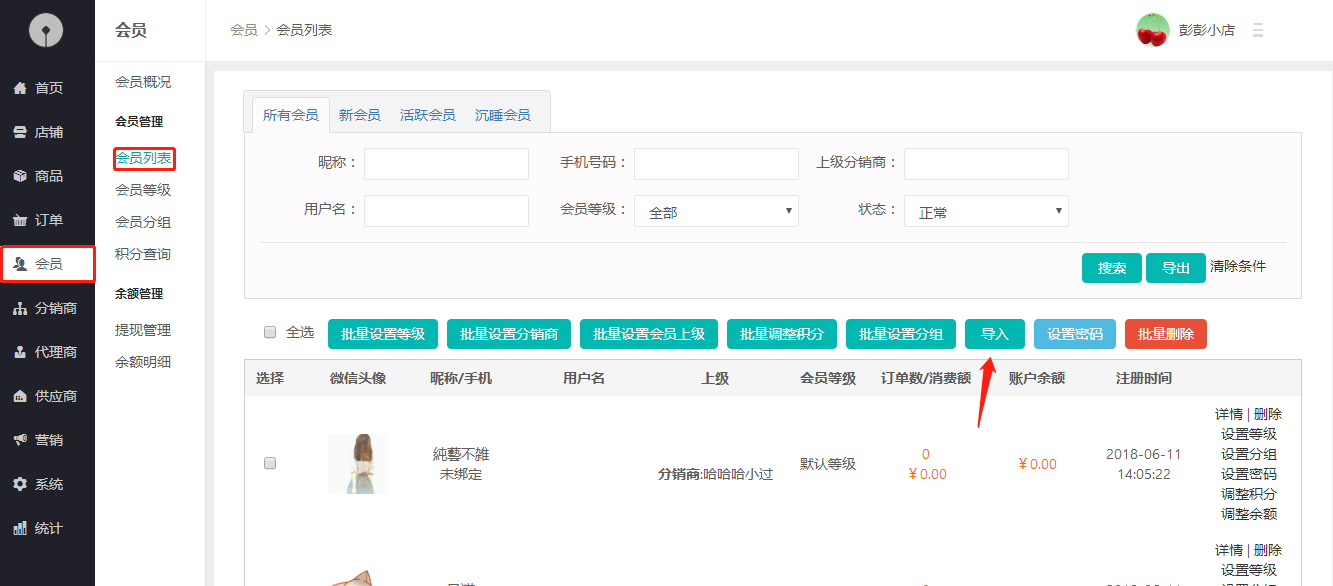This screenshot has height=586, width=1333.
Task: Expand the 会员等级 dropdown
Action: coord(716,211)
